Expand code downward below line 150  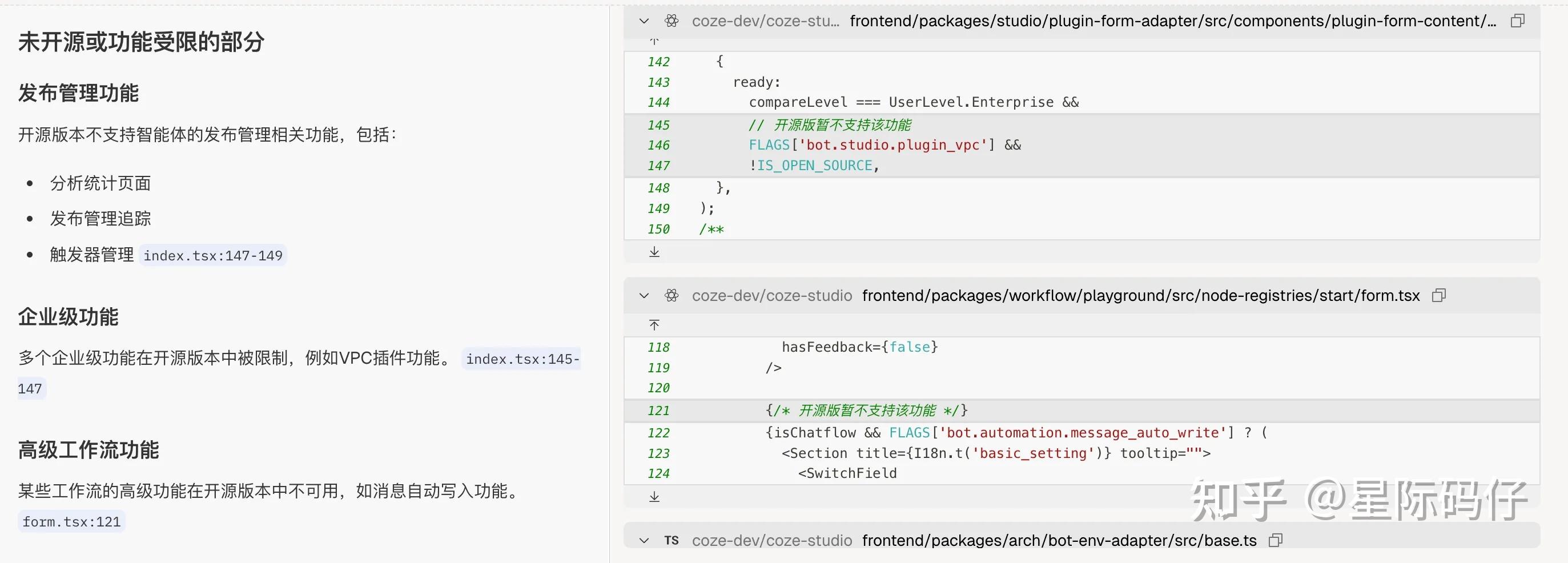[654, 252]
